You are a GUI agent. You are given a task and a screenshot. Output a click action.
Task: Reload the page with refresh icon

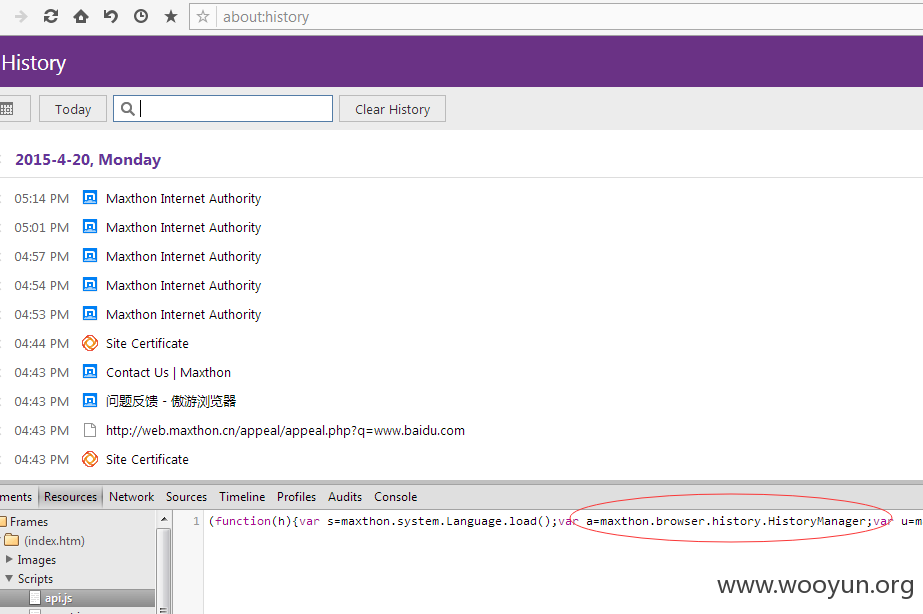[x=51, y=16]
